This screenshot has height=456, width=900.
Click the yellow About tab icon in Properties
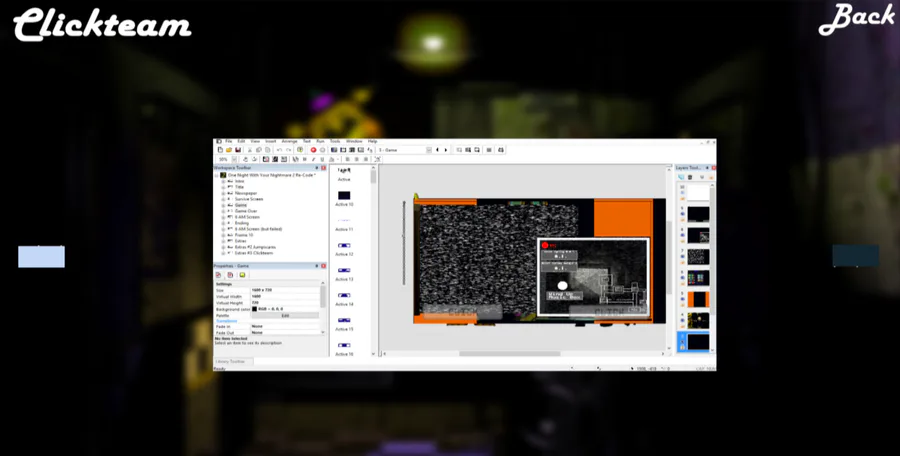(x=242, y=275)
